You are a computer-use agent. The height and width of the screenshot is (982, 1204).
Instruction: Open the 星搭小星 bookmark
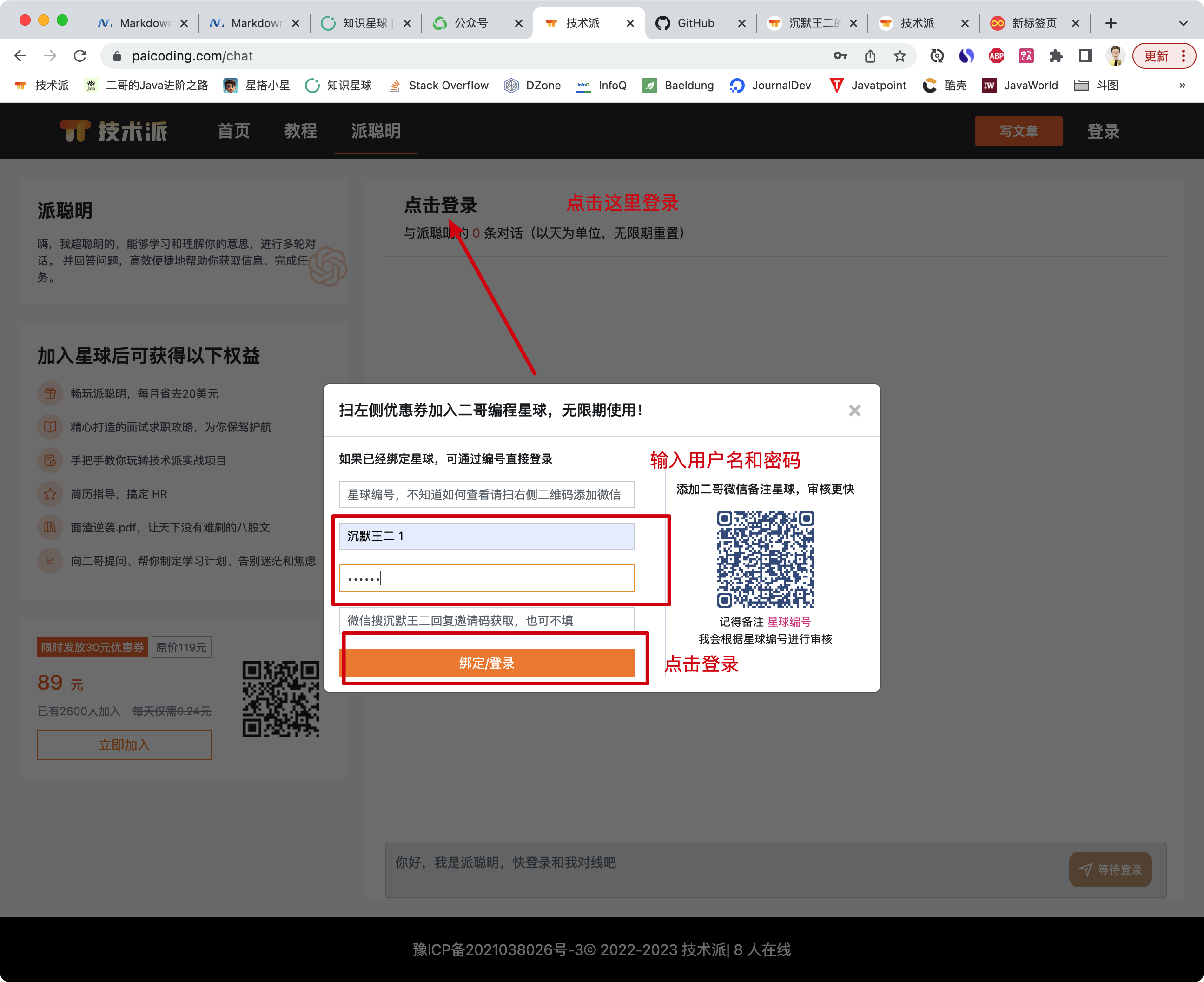(256, 86)
